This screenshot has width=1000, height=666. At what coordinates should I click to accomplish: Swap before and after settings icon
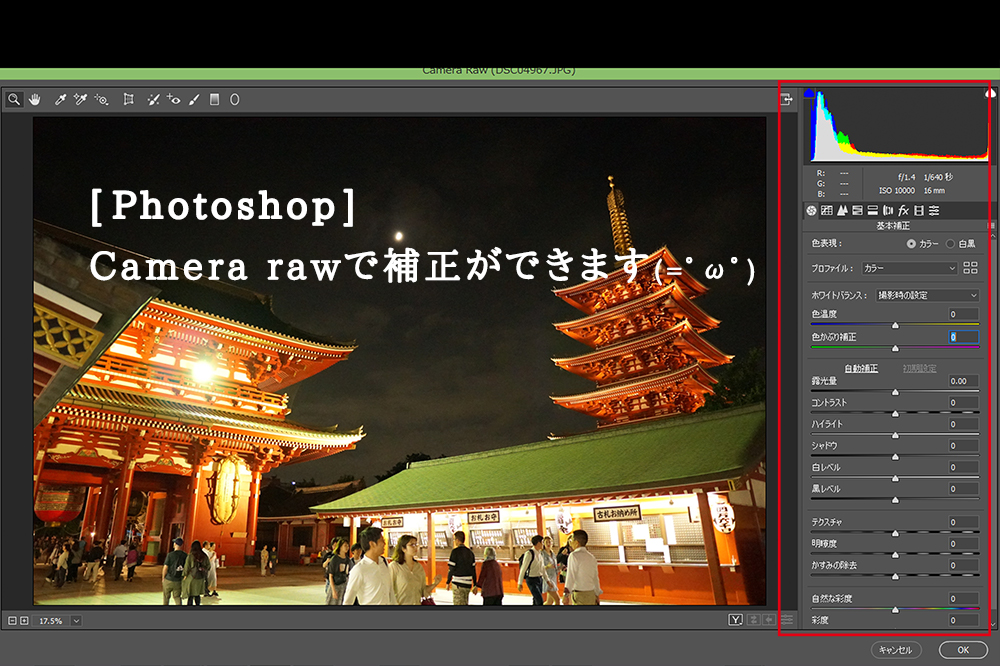[754, 619]
